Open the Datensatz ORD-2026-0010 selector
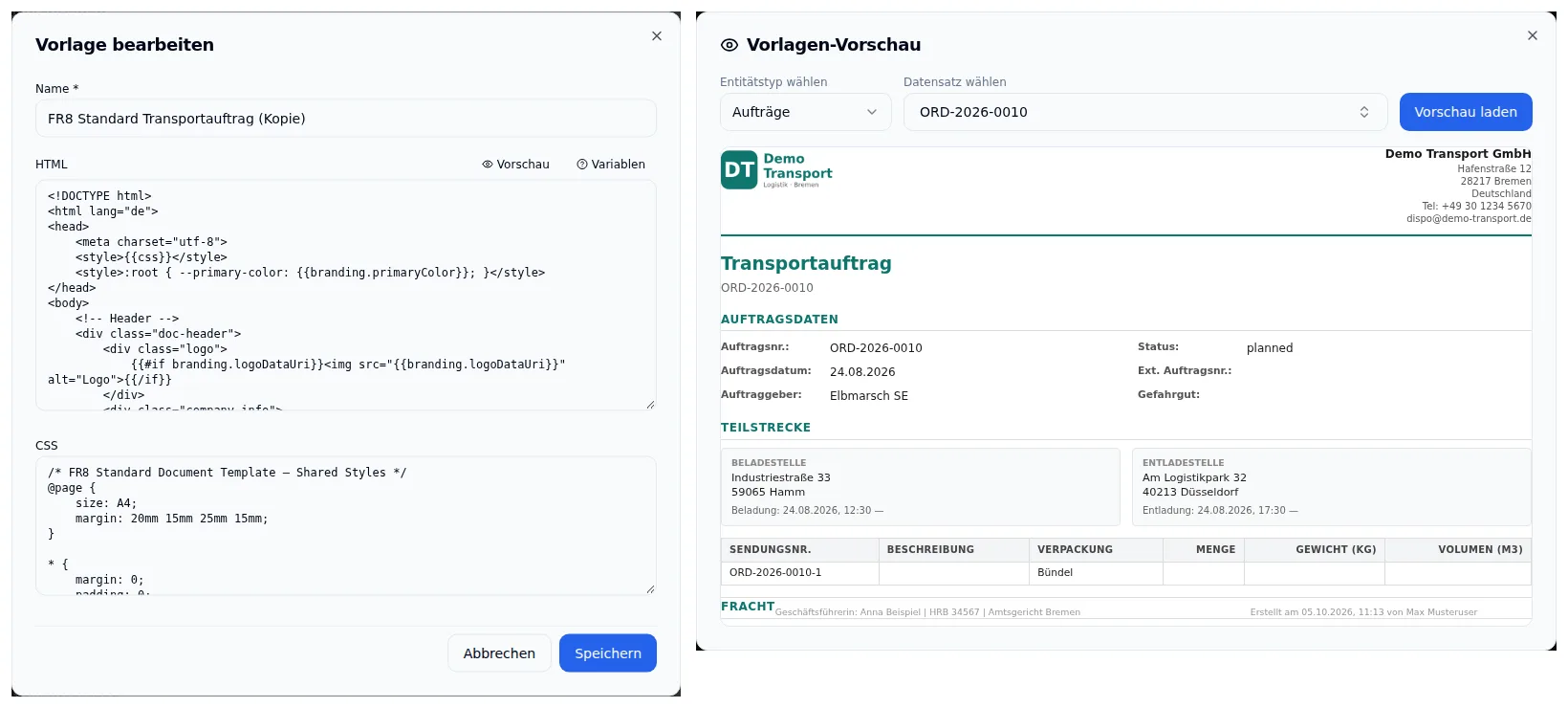 1146,112
